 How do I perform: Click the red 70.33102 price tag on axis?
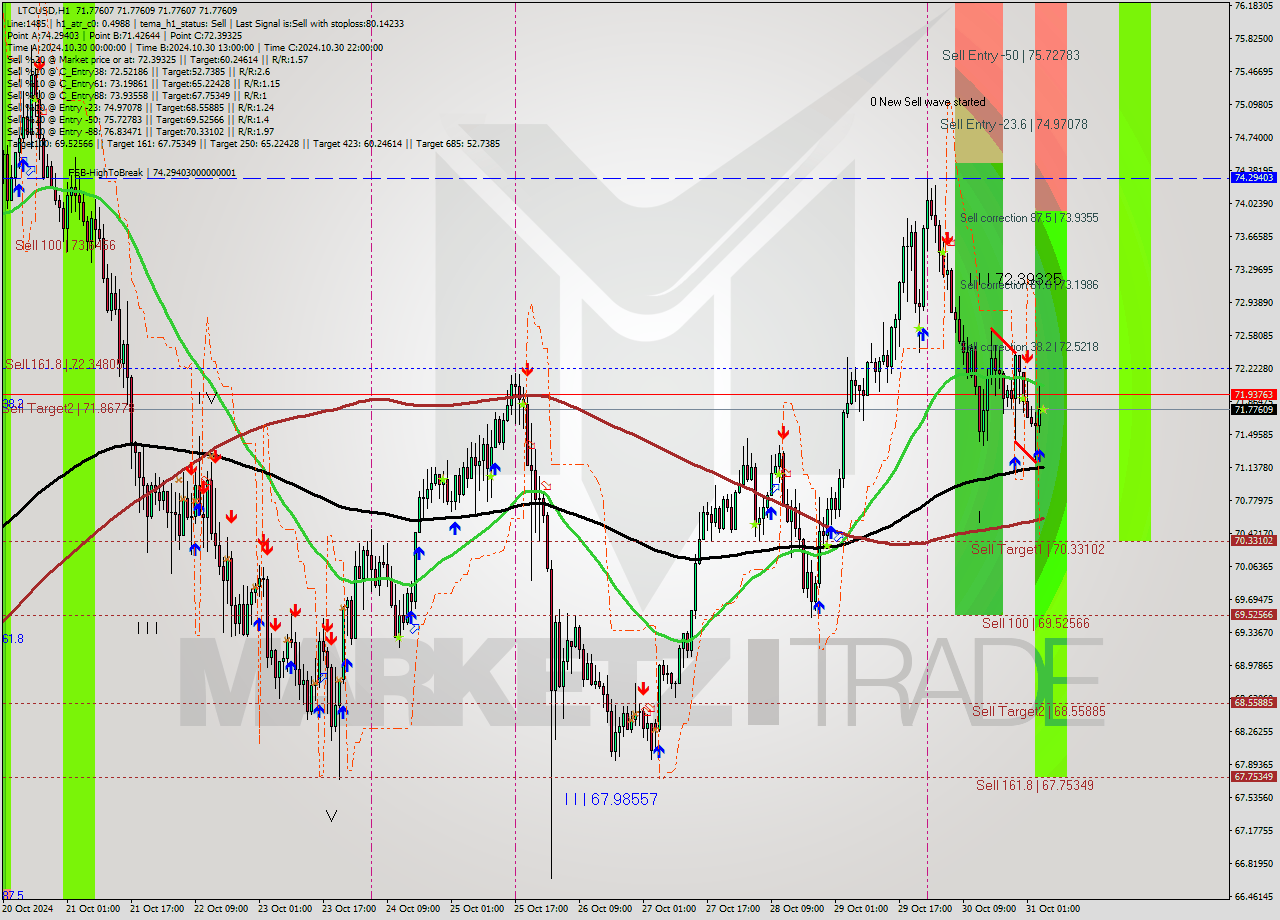tap(1253, 540)
